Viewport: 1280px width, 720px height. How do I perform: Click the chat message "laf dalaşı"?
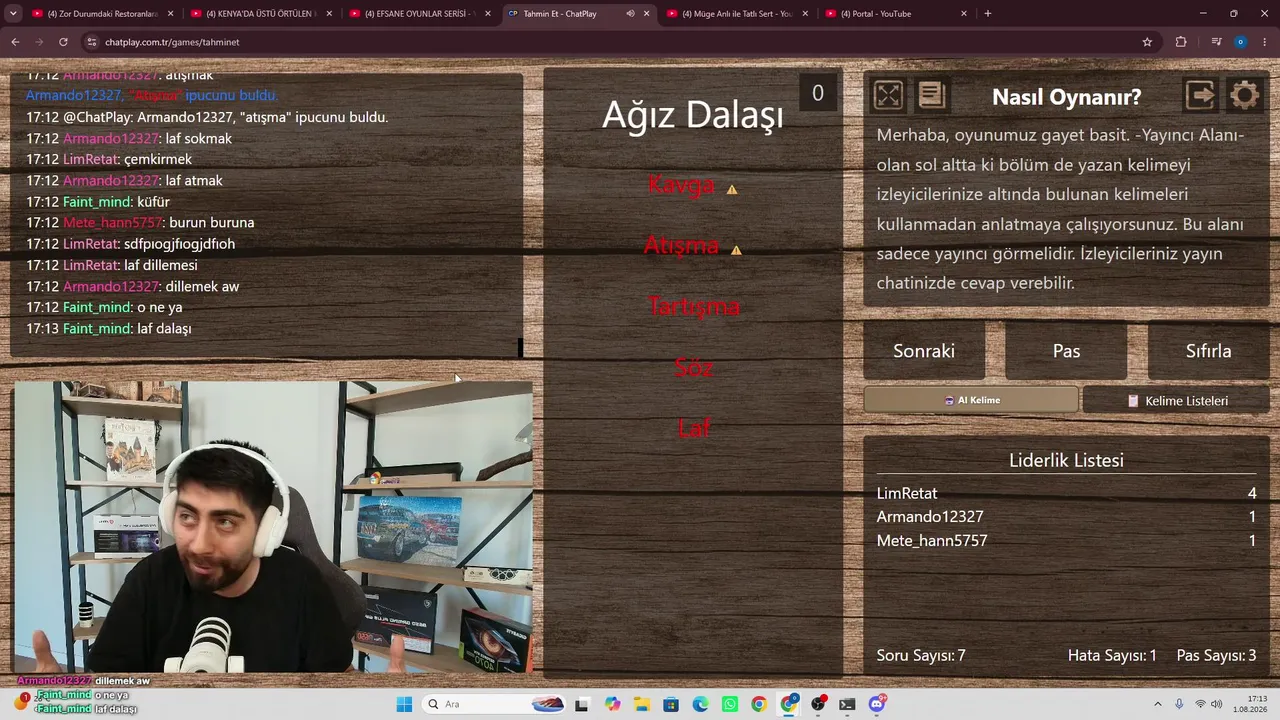164,328
